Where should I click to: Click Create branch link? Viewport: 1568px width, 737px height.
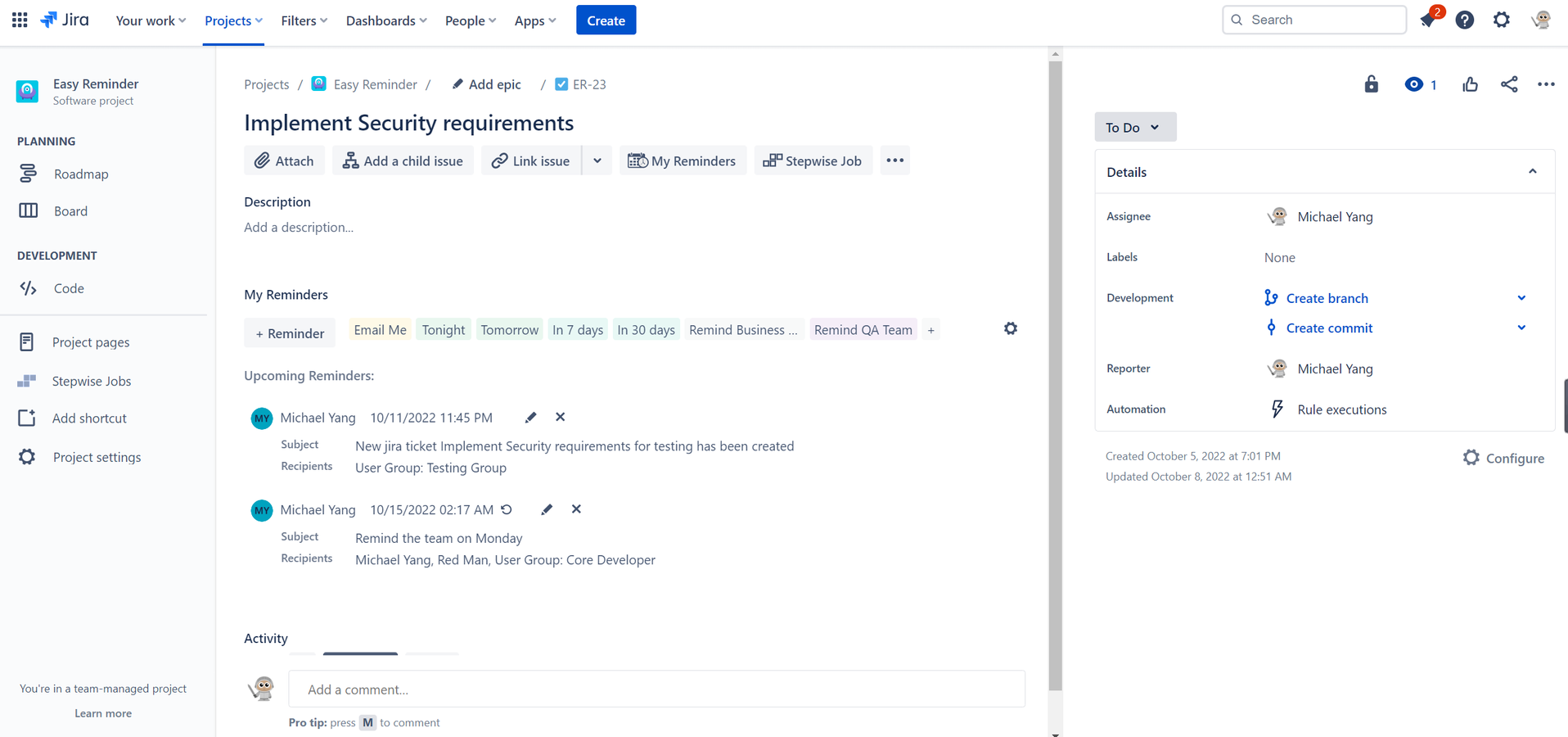(x=1327, y=298)
